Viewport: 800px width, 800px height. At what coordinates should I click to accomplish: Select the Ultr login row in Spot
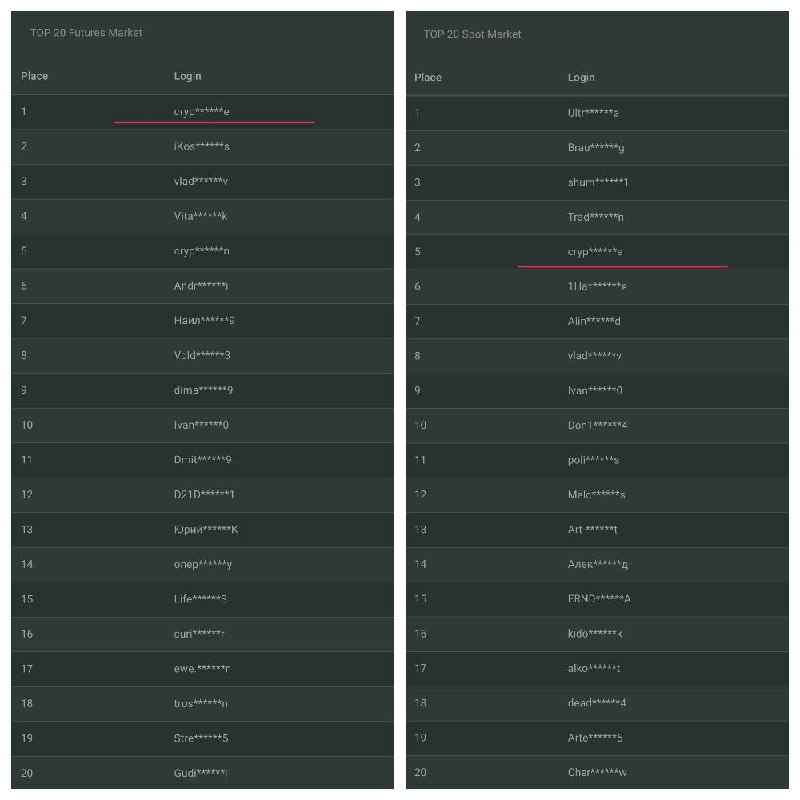597,113
